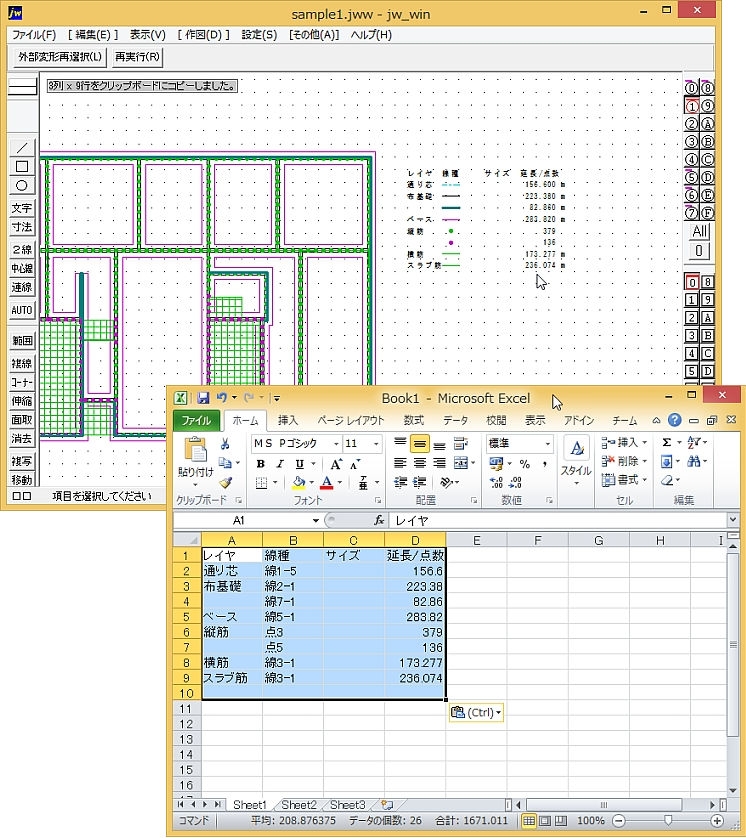
Task: Click the Excel quick access save icon
Action: [x=203, y=398]
